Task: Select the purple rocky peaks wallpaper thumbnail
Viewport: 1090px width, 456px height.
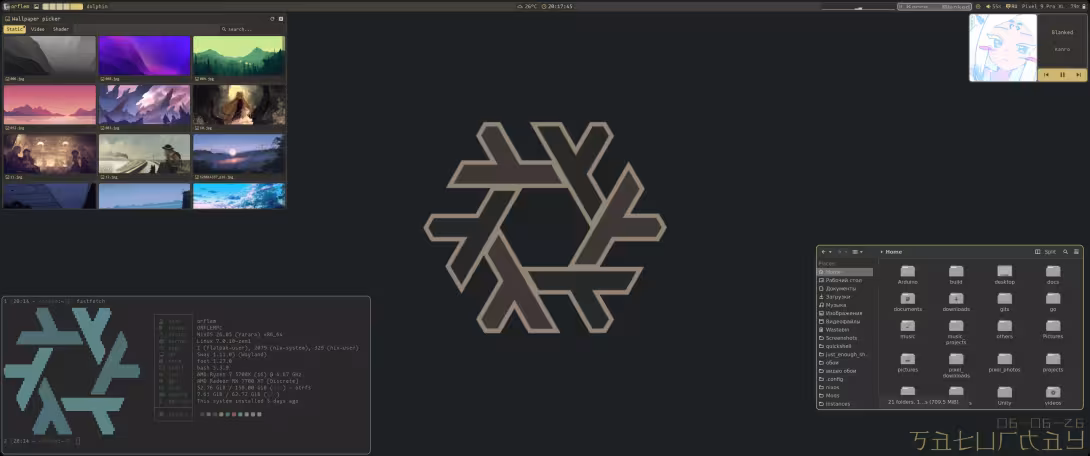Action: pos(145,105)
